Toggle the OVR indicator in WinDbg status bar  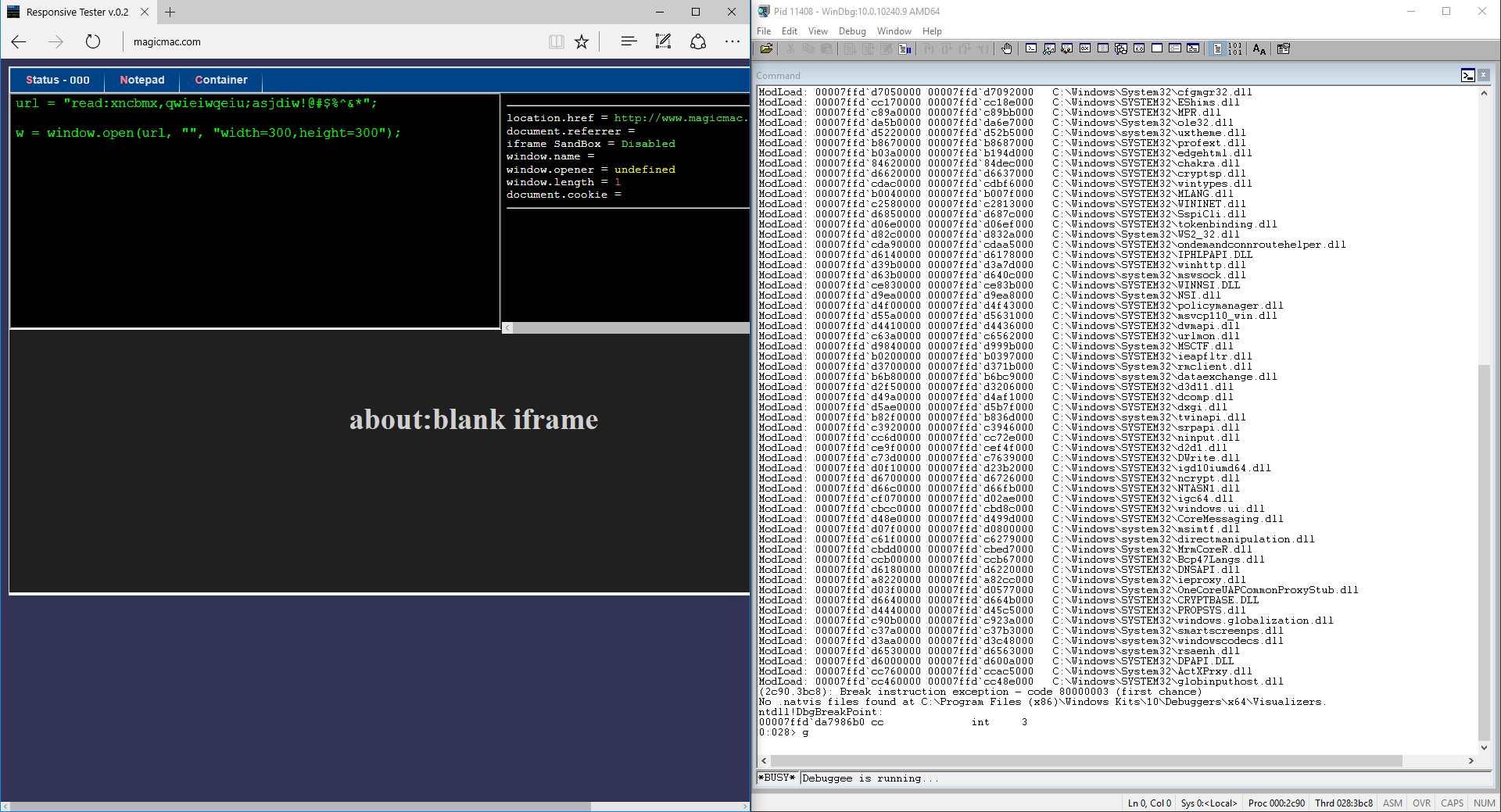pos(1422,803)
